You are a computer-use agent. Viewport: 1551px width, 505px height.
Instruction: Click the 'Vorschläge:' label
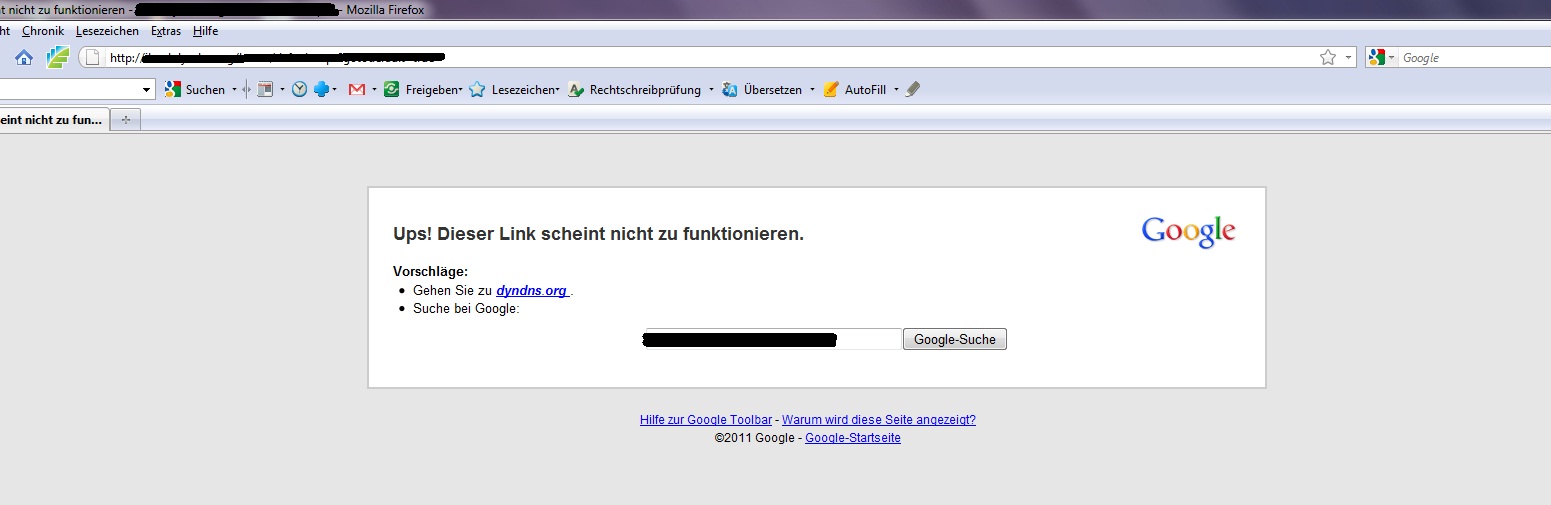coord(430,271)
